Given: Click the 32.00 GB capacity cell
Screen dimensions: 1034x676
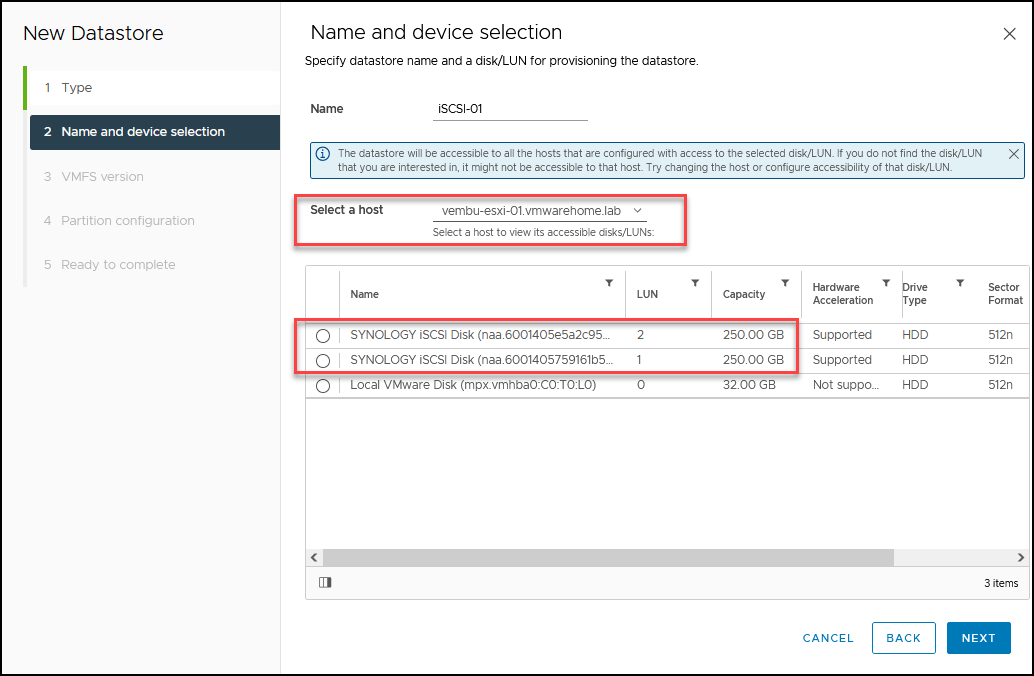Looking at the screenshot, I should [x=749, y=385].
